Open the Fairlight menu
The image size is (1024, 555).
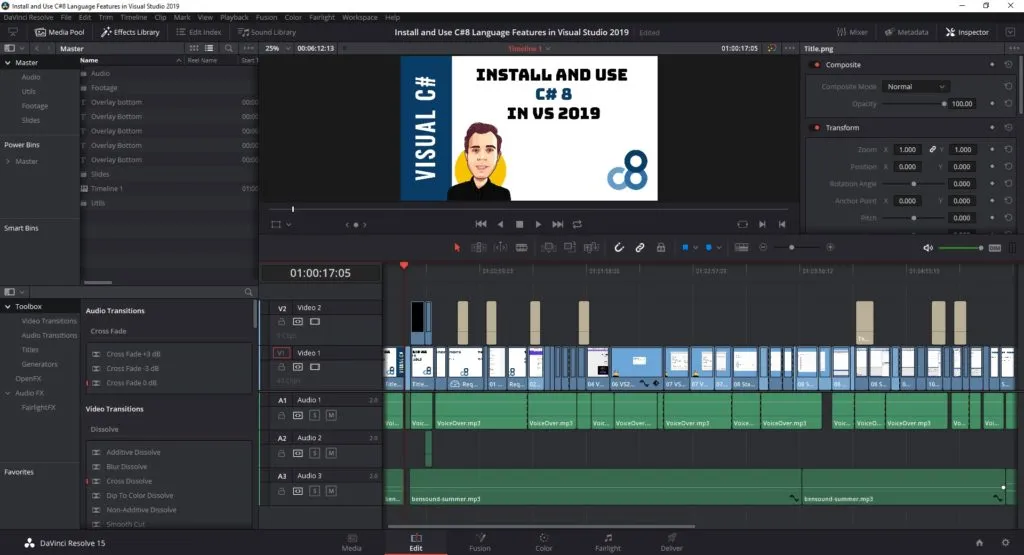pyautogui.click(x=321, y=18)
